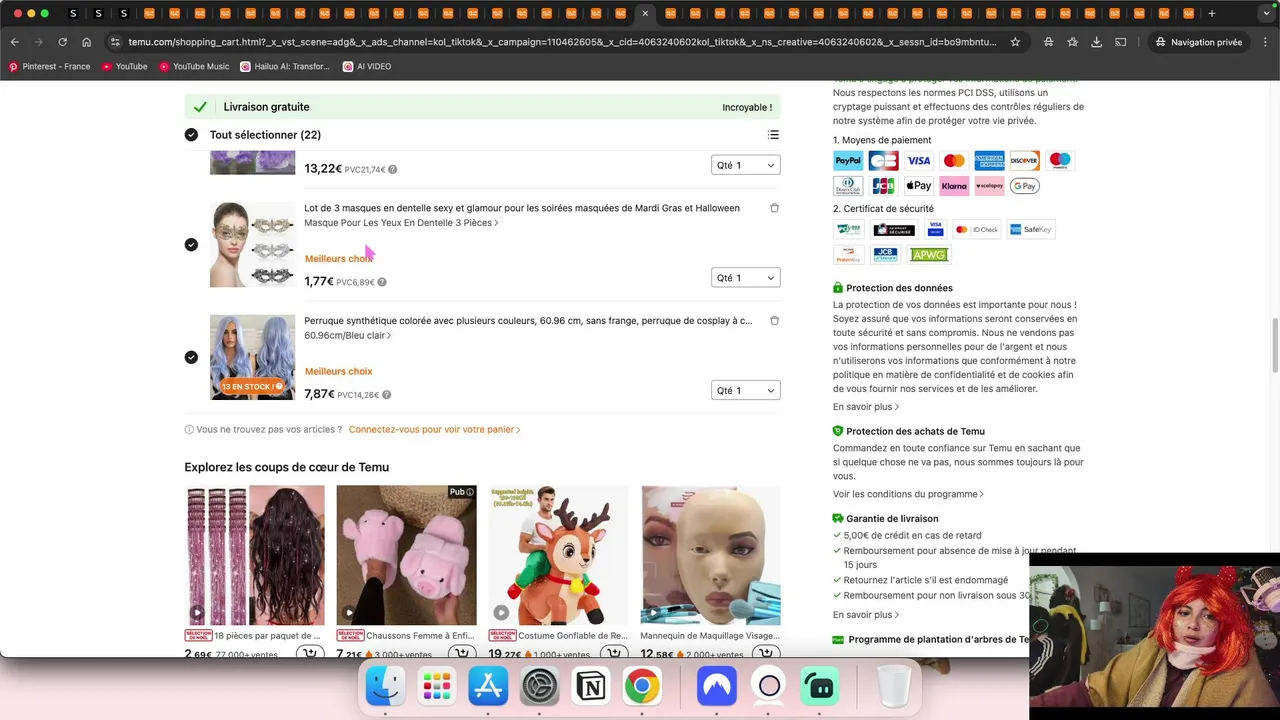
Task: Show price info beside PVC 21,74€
Action: [392, 169]
